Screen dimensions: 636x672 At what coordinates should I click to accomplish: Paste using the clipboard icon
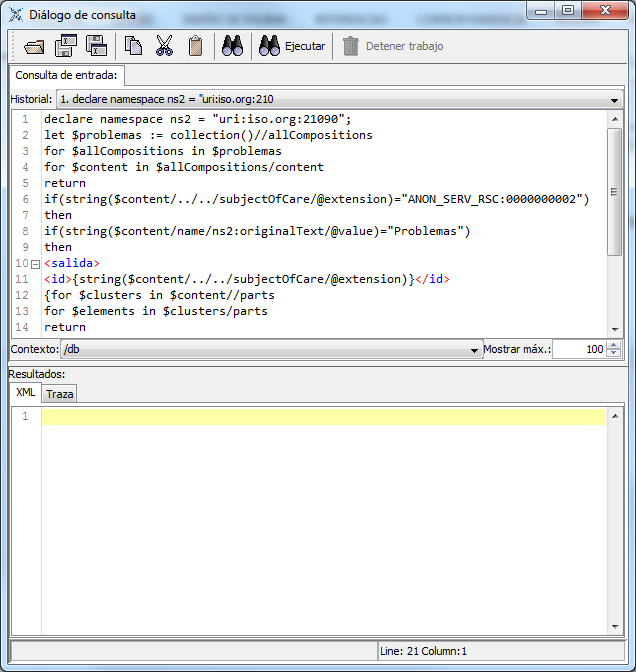pyautogui.click(x=196, y=46)
